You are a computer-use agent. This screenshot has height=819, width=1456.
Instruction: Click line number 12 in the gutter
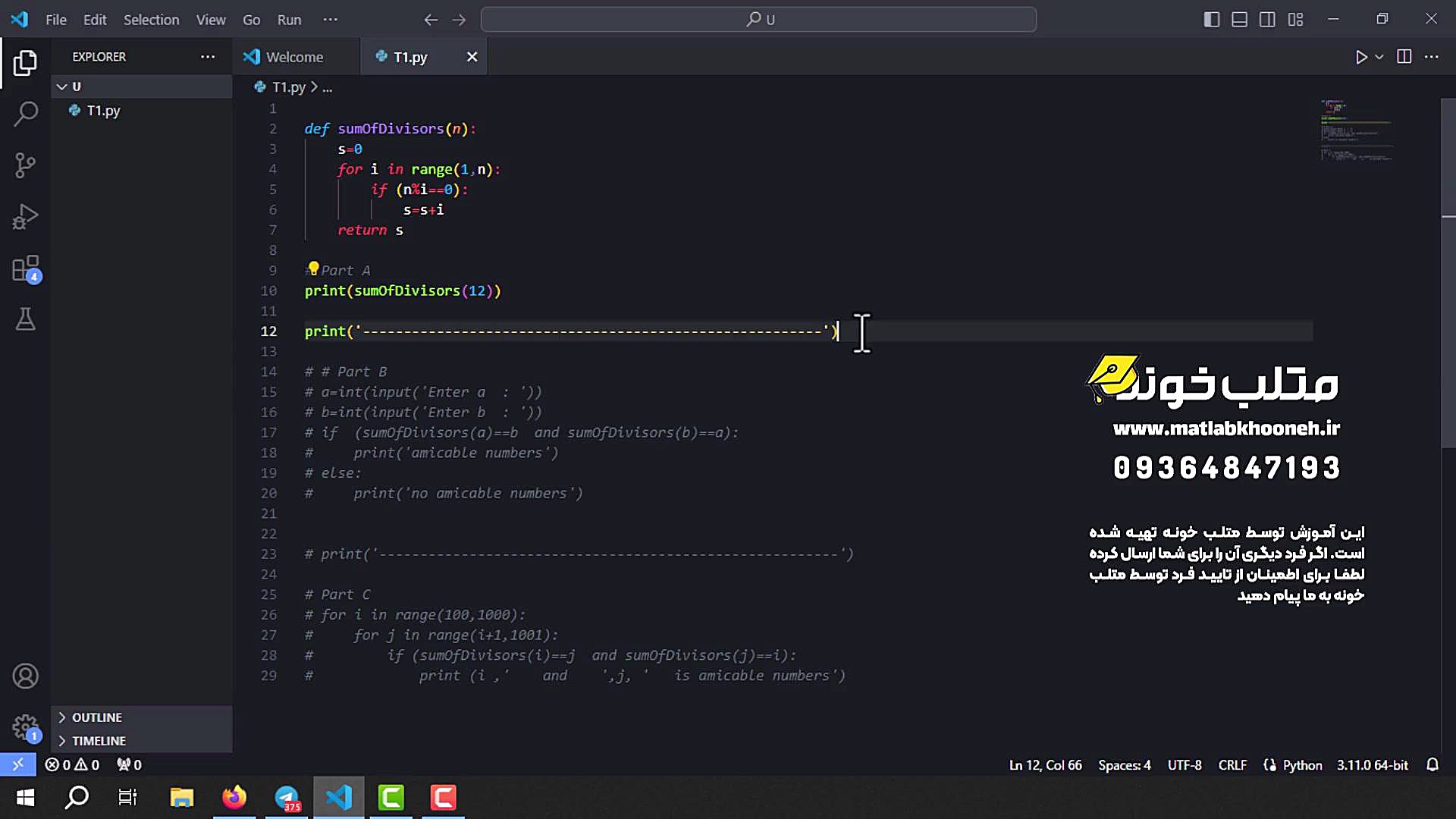coord(268,331)
